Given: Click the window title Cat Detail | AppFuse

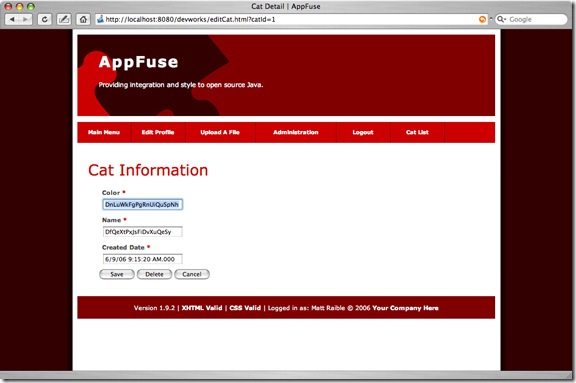Looking at the screenshot, I should pyautogui.click(x=286, y=6).
